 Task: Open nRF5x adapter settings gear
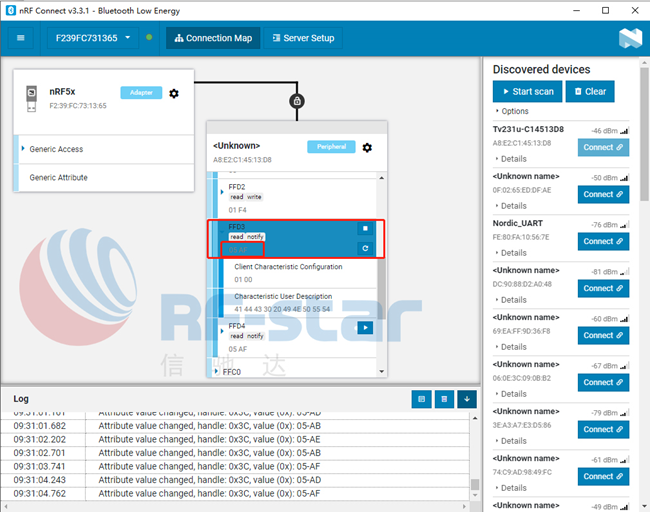click(174, 94)
